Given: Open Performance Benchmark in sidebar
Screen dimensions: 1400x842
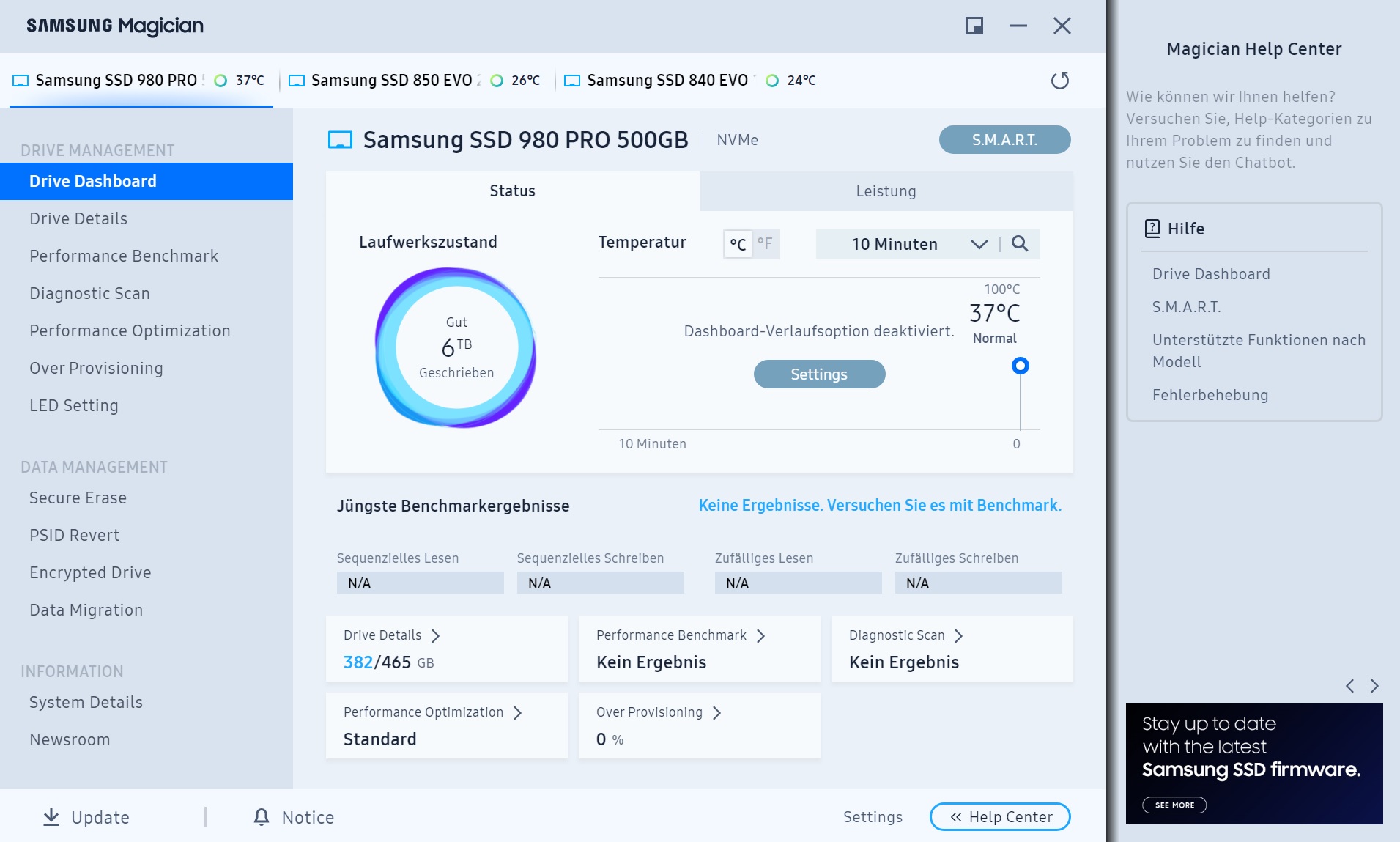Looking at the screenshot, I should pos(147,256).
